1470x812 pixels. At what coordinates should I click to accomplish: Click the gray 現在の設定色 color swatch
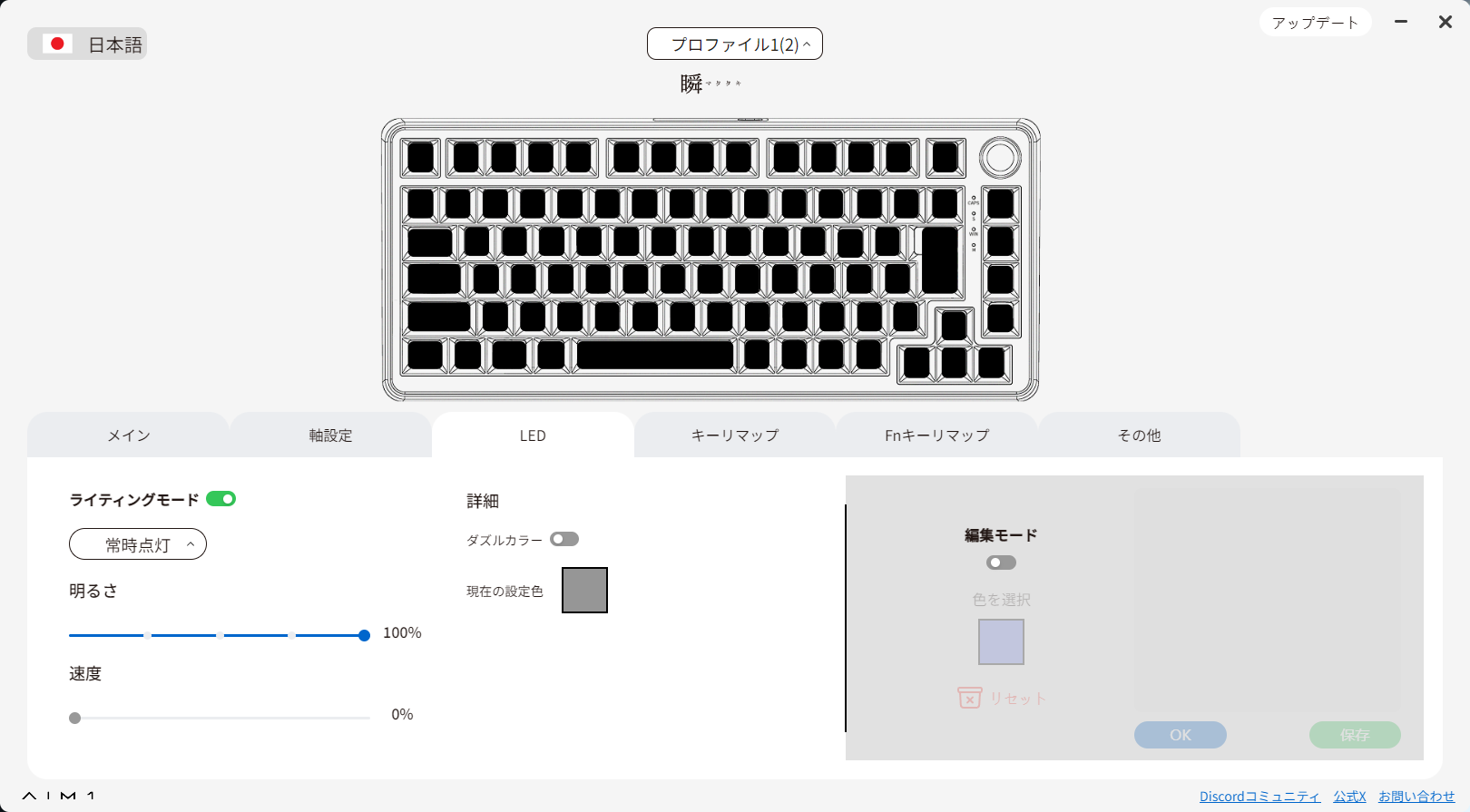click(584, 590)
